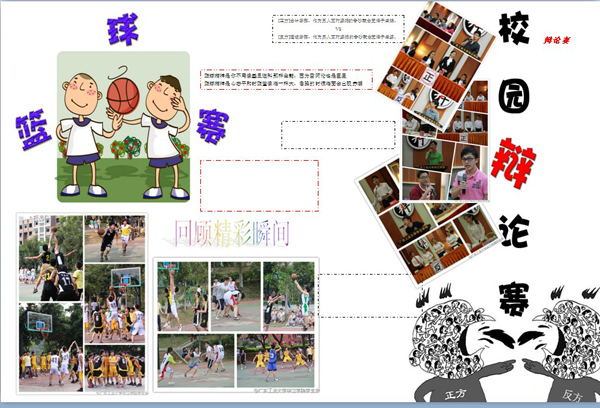Viewport: 600px width, 408px height.
Task: Click the small red 辩论赛 label
Action: pyautogui.click(x=556, y=40)
